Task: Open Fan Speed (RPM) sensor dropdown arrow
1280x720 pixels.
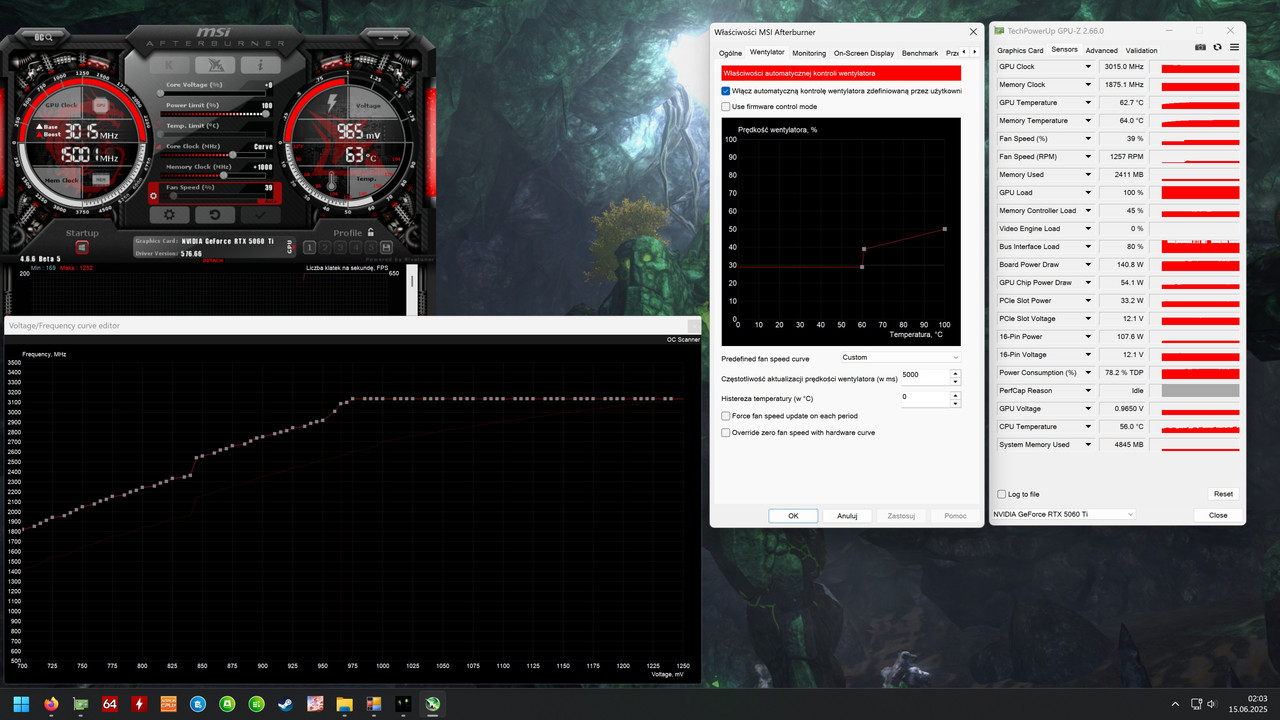Action: 1088,157
